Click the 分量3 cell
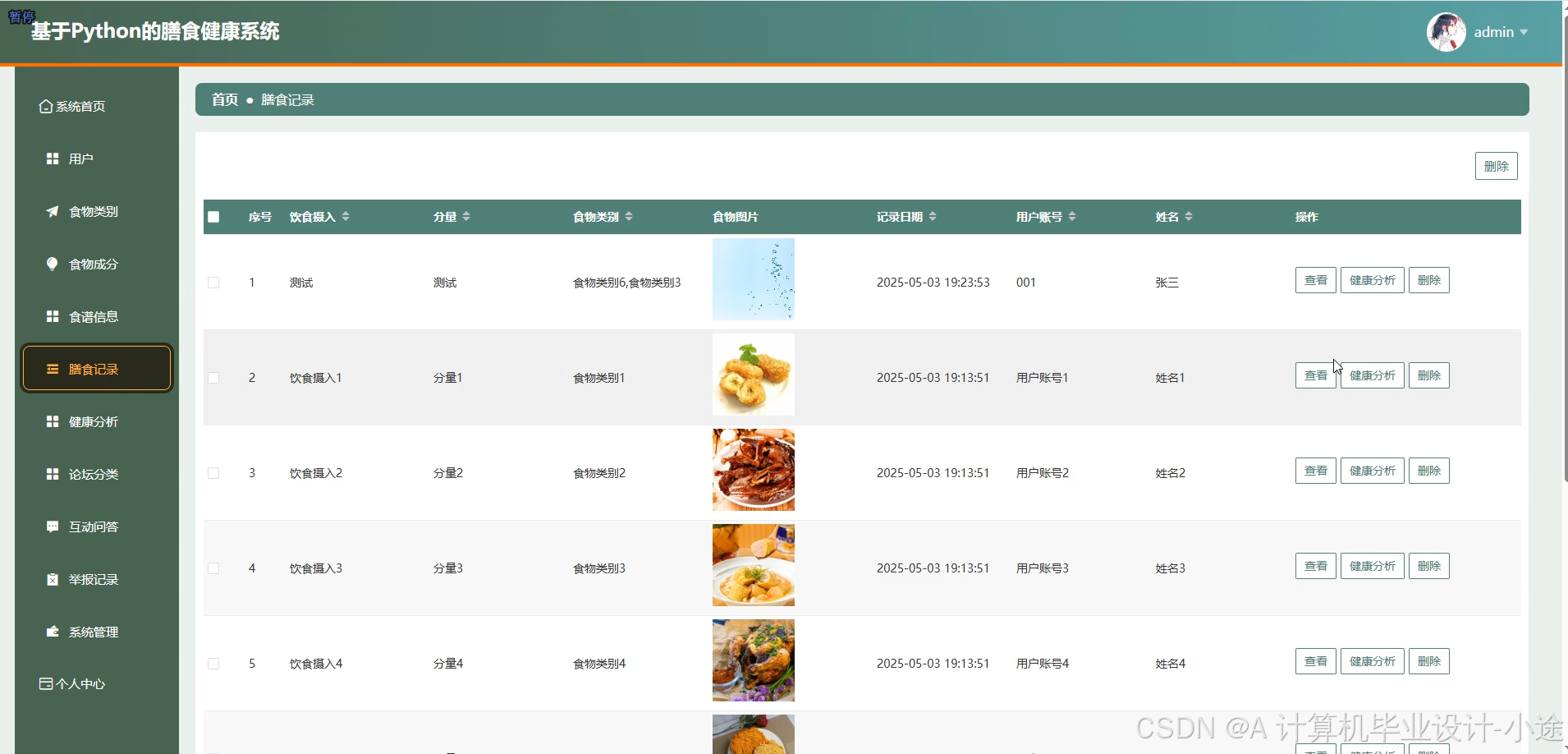Image resolution: width=1568 pixels, height=754 pixels. [x=447, y=568]
